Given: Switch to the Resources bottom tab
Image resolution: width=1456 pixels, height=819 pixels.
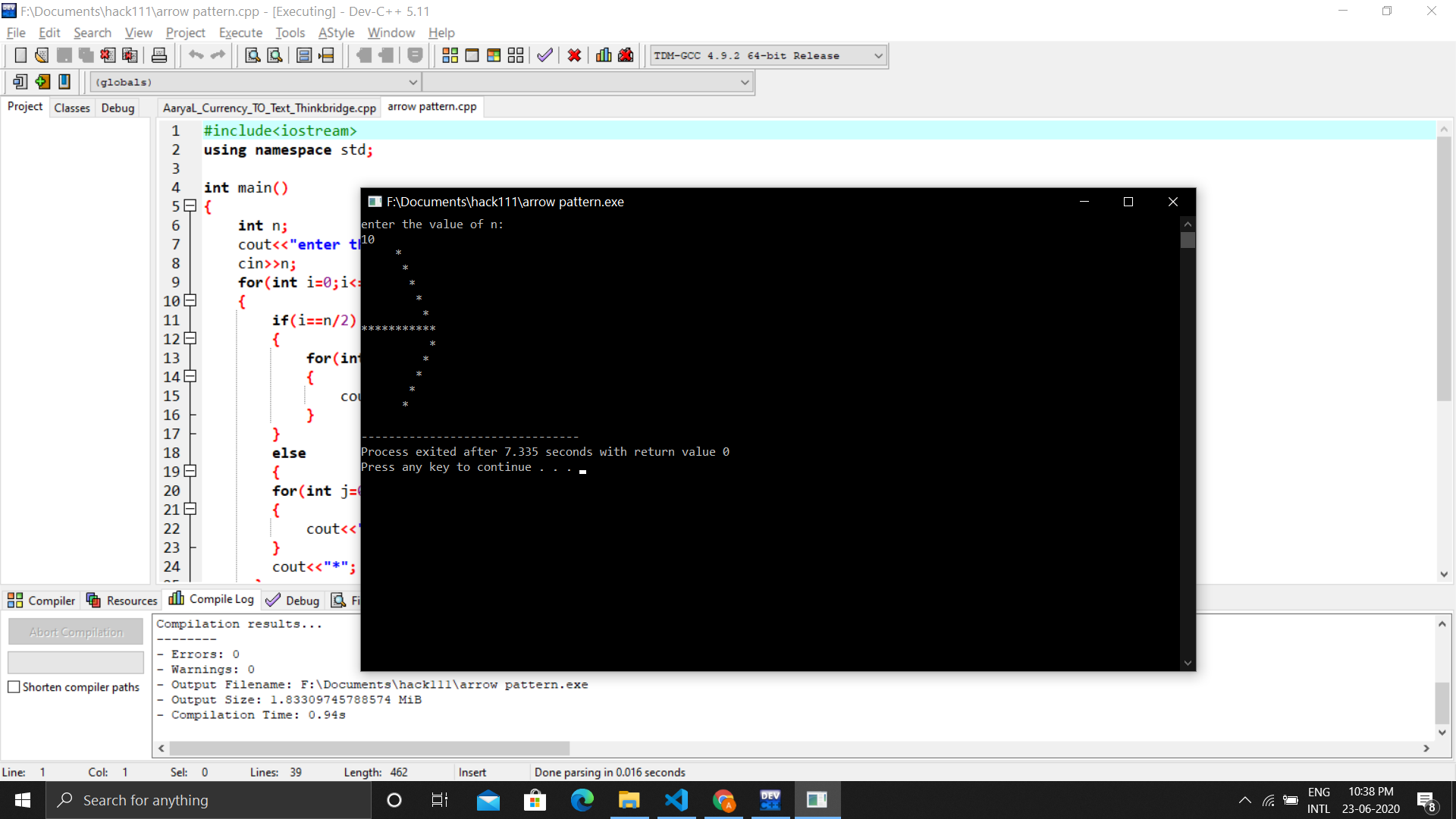Looking at the screenshot, I should pos(122,601).
